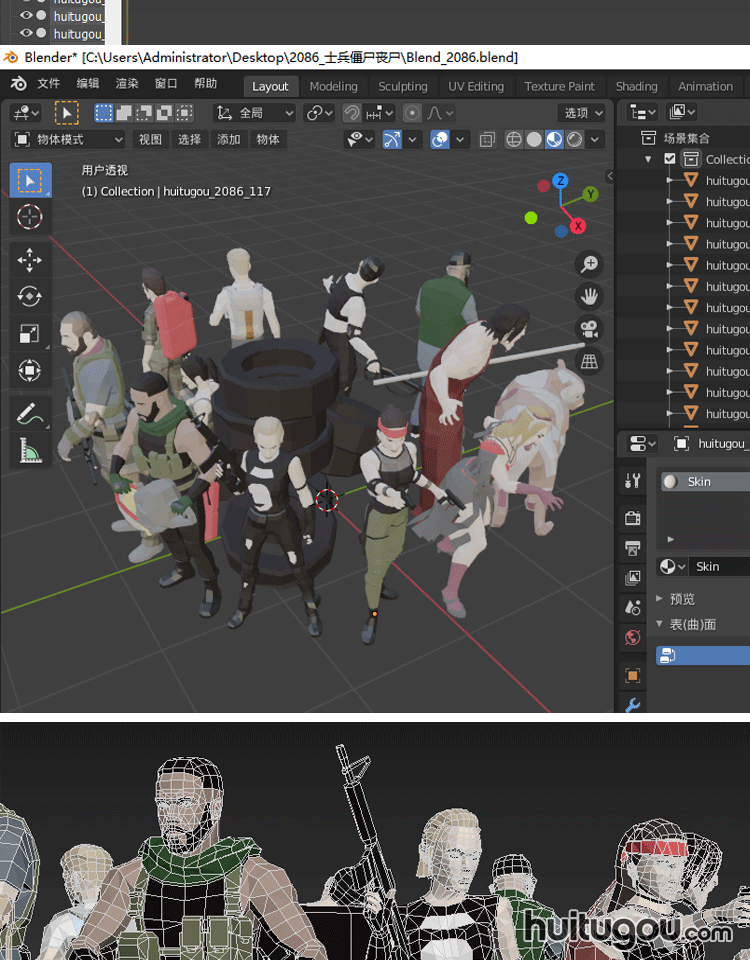Viewport: 750px width, 960px height.
Task: Select the Move tool in the left toolbar
Action: (x=30, y=260)
